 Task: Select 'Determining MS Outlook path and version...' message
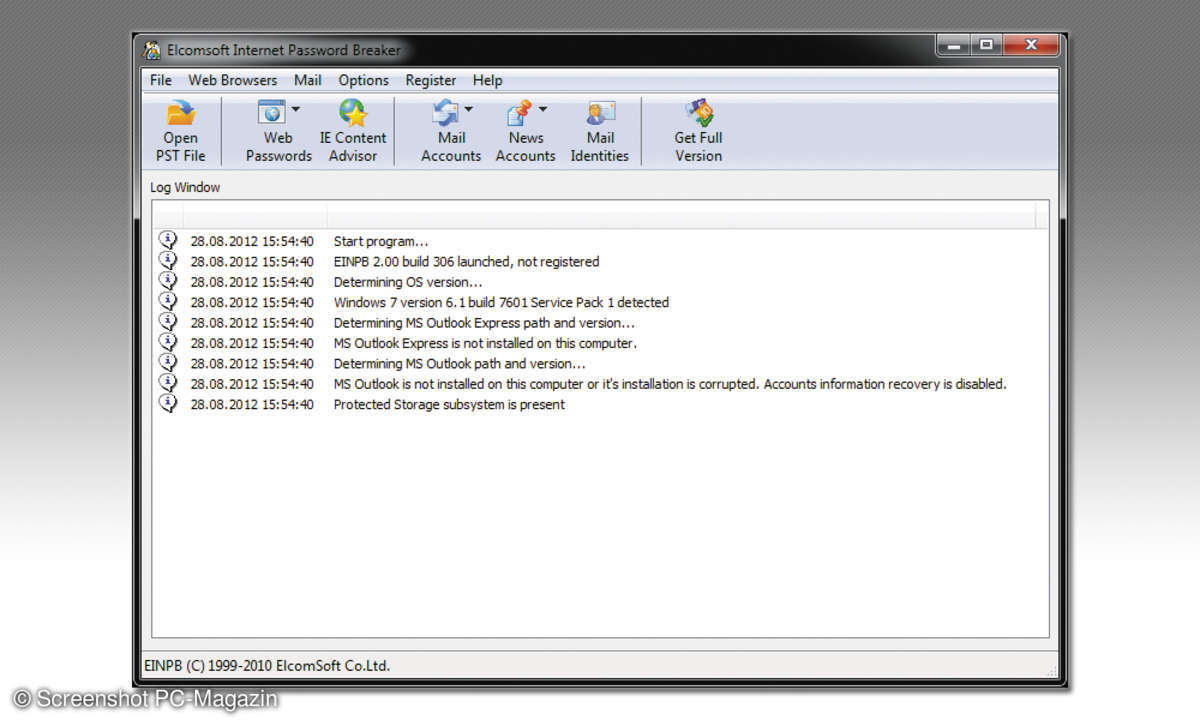pyautogui.click(x=459, y=364)
